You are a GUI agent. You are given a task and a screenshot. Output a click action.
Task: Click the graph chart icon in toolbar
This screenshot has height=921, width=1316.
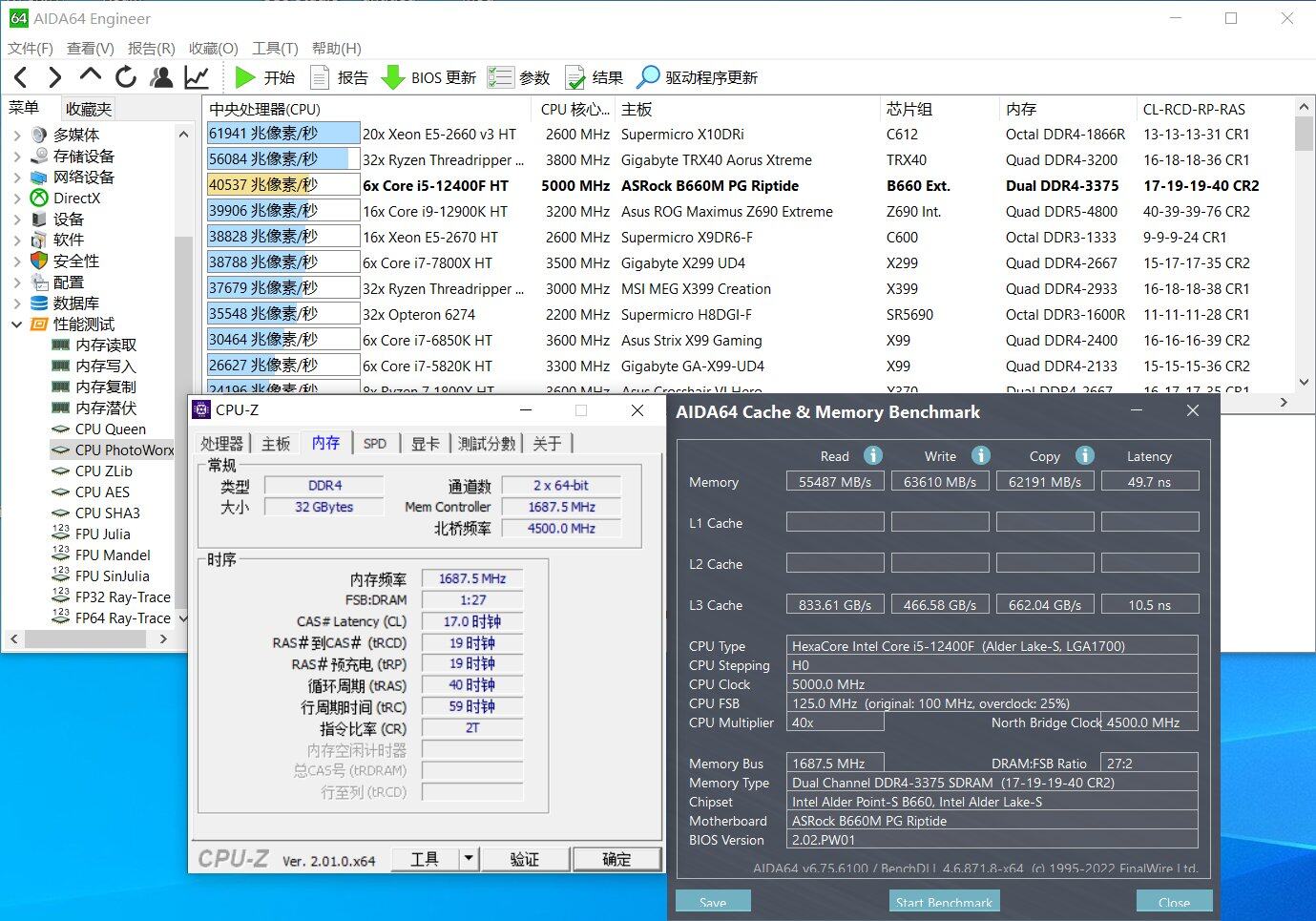[197, 77]
